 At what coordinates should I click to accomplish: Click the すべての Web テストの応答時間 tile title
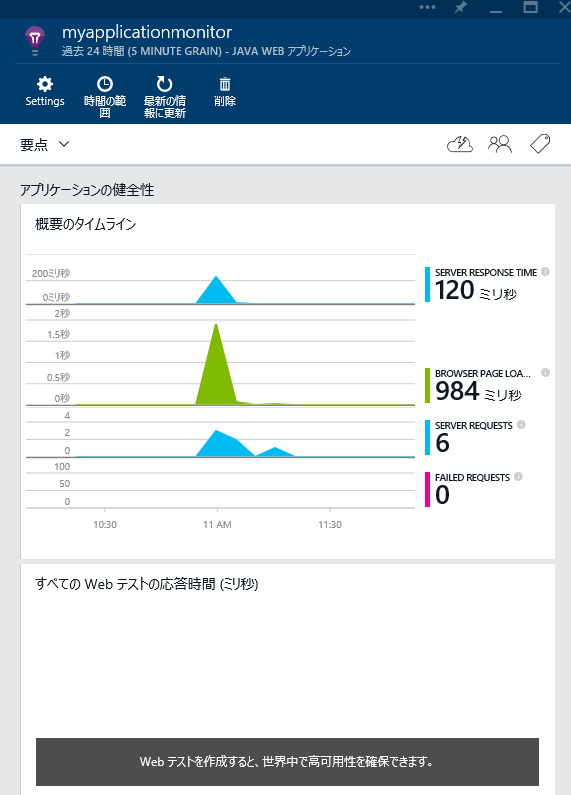(x=147, y=584)
